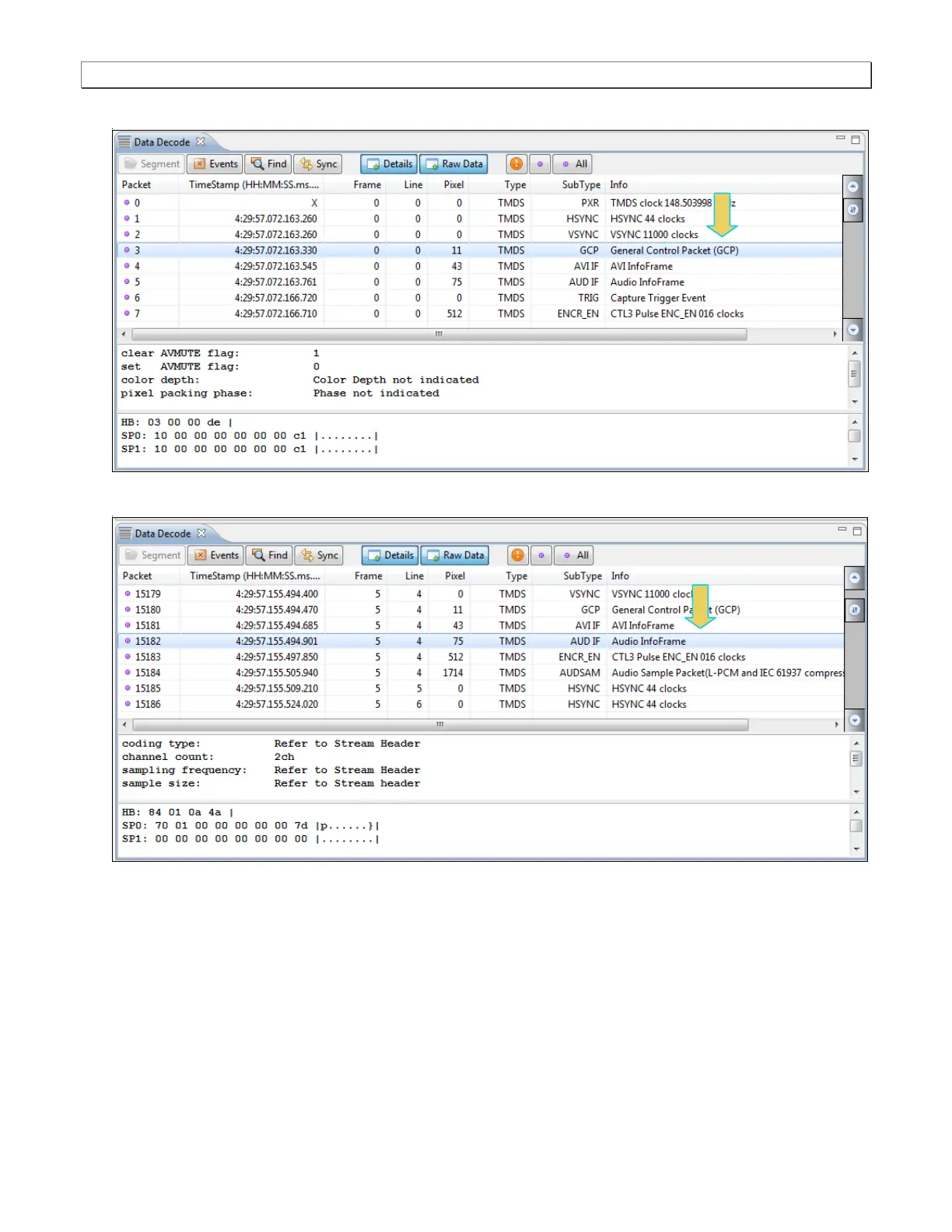952x1232 pixels.
Task: Select the lower Data Decode tab title
Action: pos(163,534)
